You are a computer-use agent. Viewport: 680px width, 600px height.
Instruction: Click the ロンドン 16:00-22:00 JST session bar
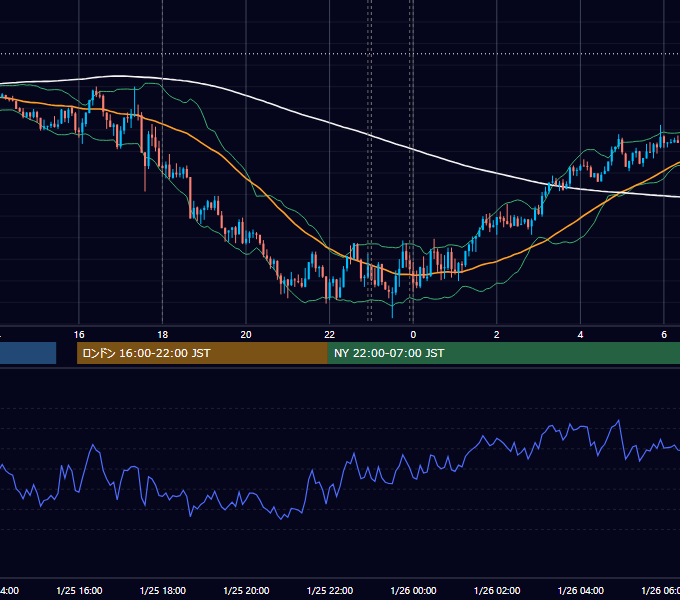202,353
